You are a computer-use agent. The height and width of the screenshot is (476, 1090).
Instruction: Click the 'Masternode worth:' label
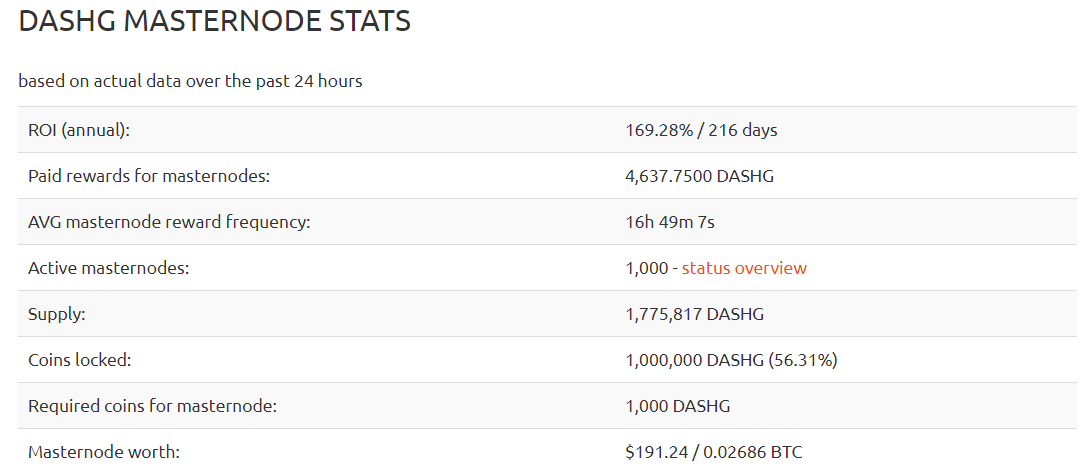click(104, 452)
